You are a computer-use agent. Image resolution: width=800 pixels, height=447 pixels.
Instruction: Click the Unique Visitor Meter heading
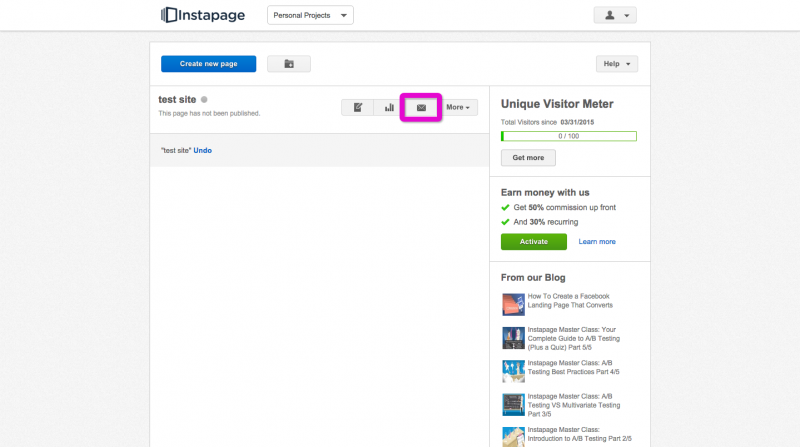(557, 104)
